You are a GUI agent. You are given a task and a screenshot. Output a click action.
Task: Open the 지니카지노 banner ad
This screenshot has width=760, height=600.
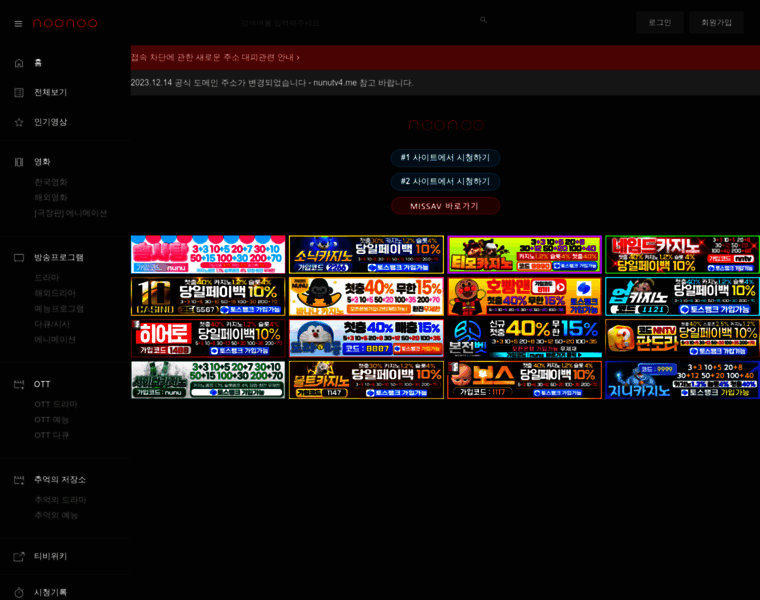682,380
